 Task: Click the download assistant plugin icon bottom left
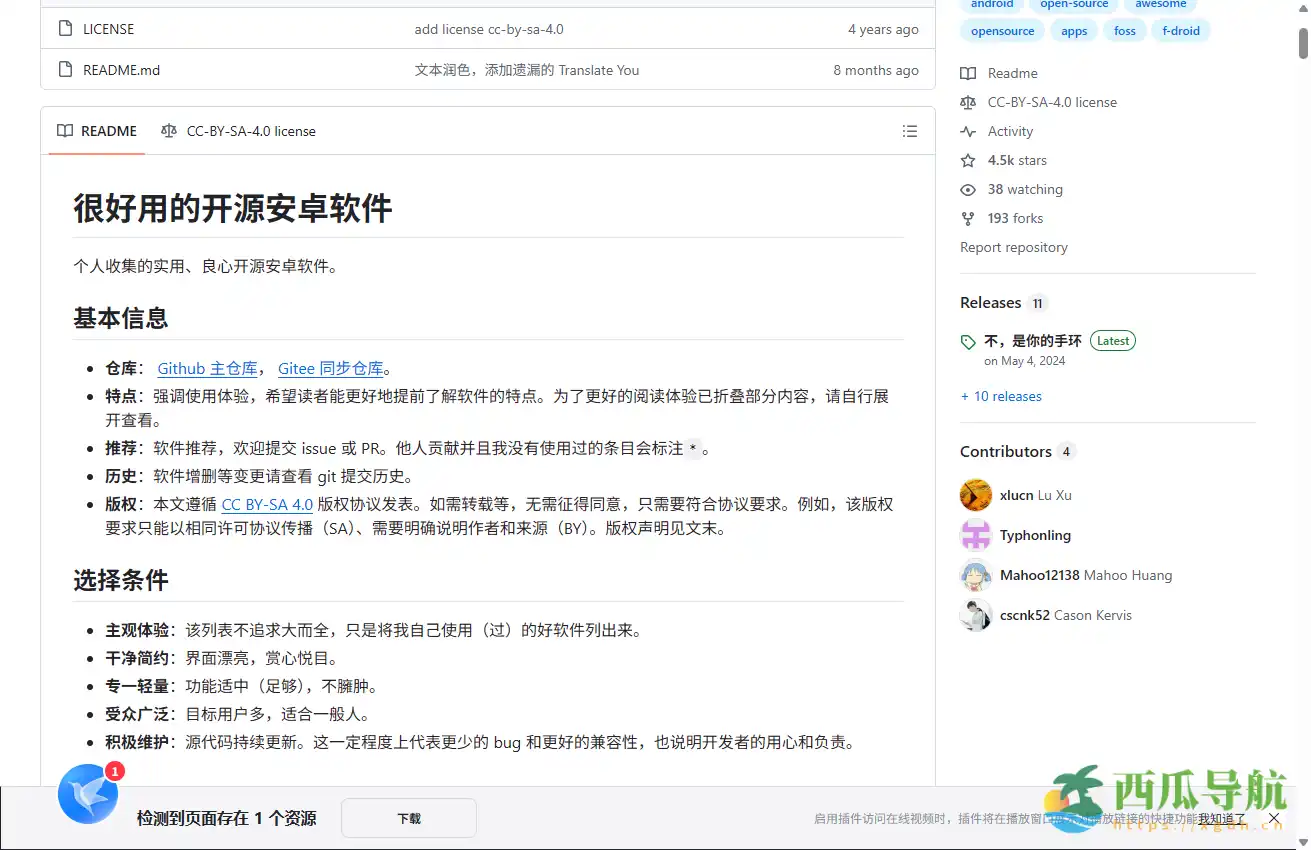[87, 793]
